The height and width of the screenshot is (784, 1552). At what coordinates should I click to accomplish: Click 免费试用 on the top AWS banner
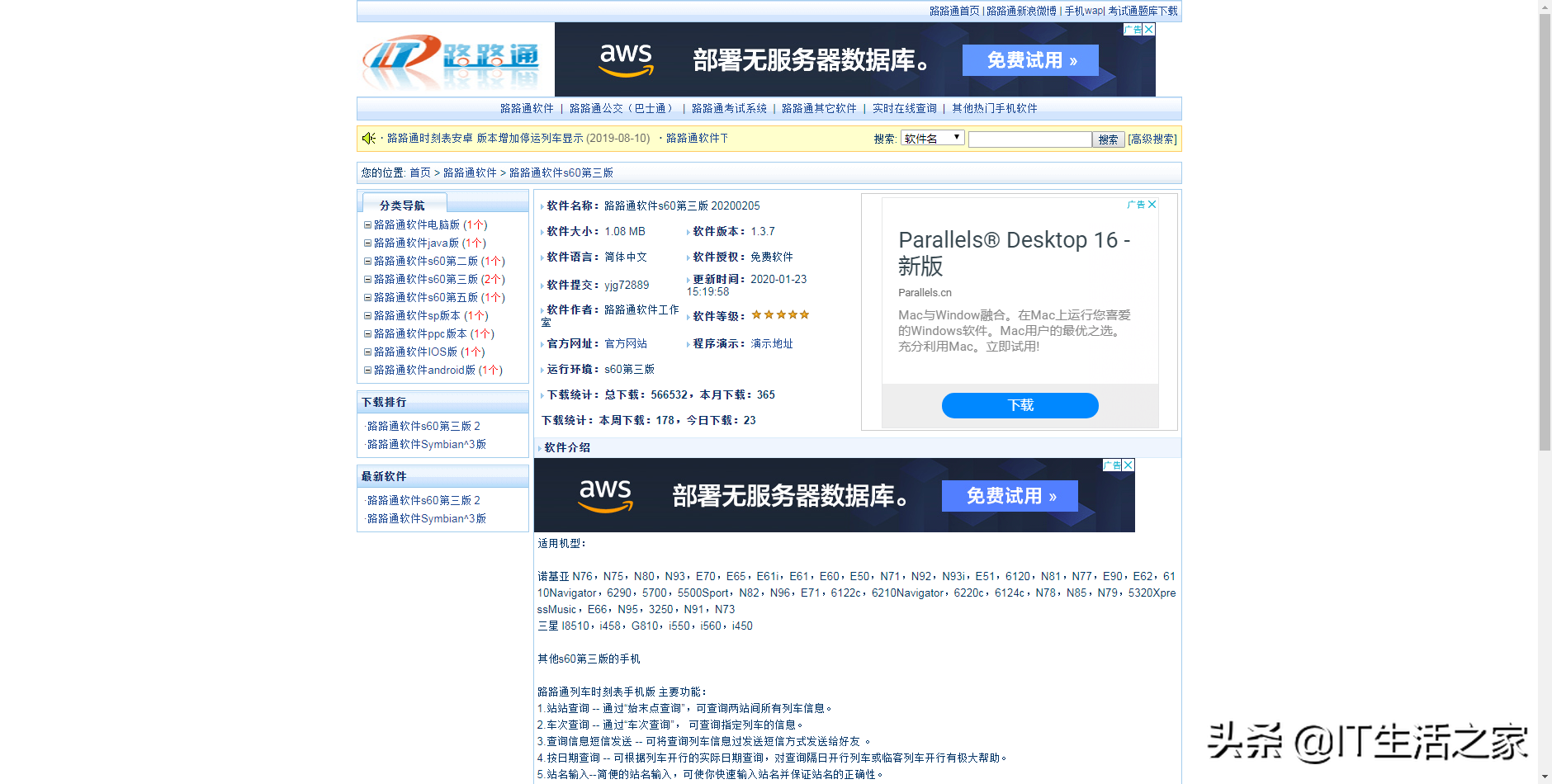click(1030, 60)
